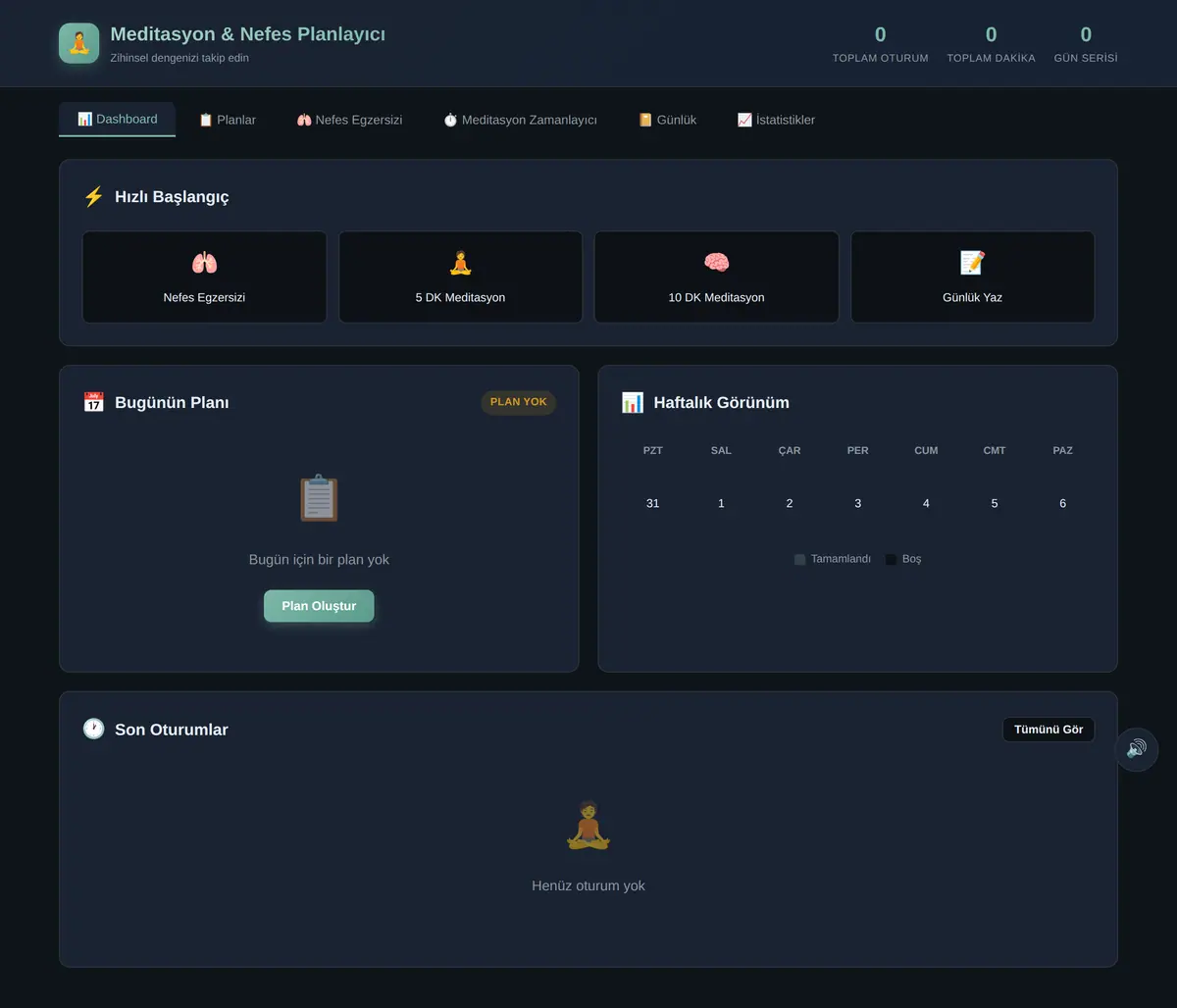Screen dimensions: 1177x1008
Task: Click the 'Bugün için bir plan yok' message
Action: (319, 560)
